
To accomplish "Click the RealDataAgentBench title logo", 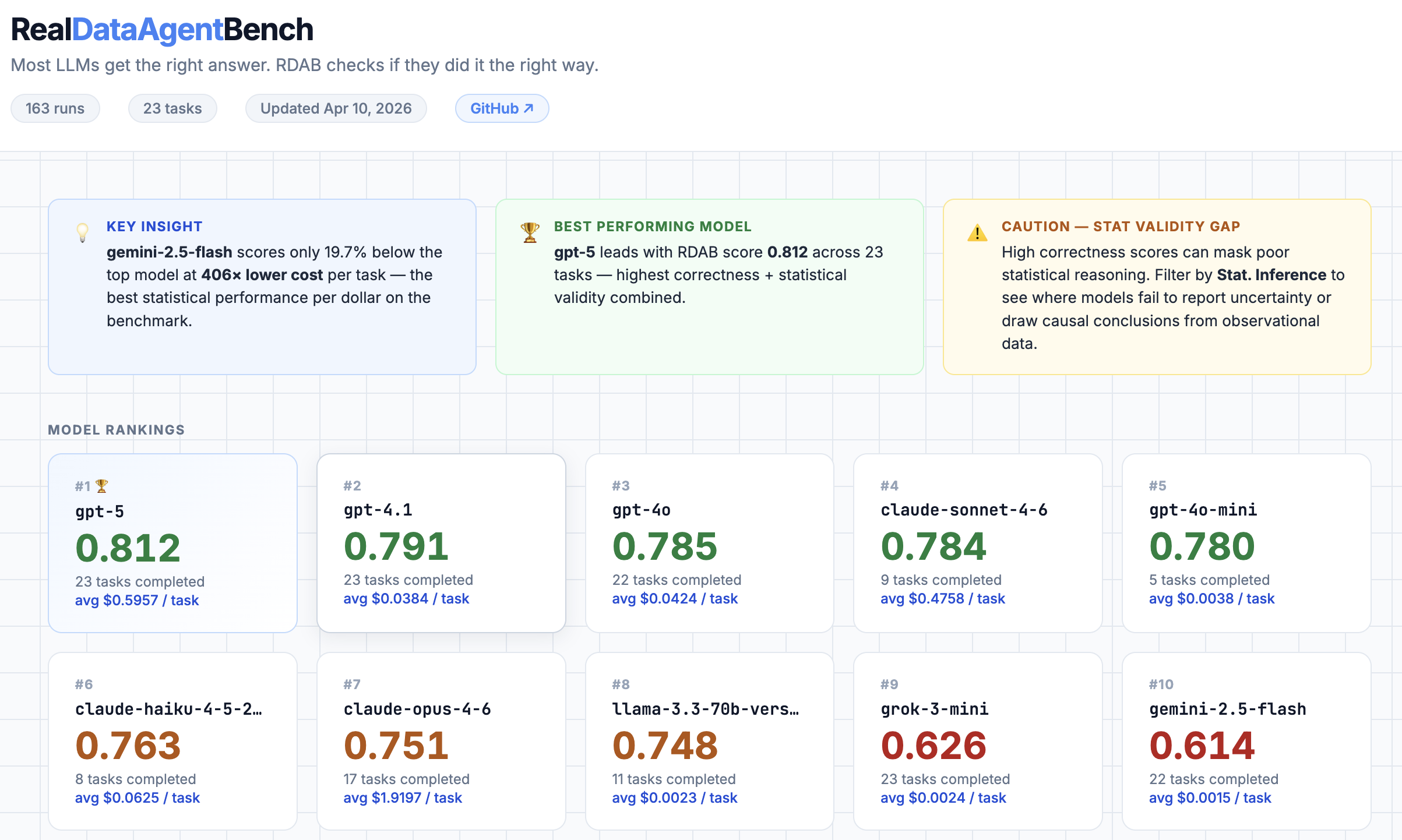I will click(x=162, y=29).
